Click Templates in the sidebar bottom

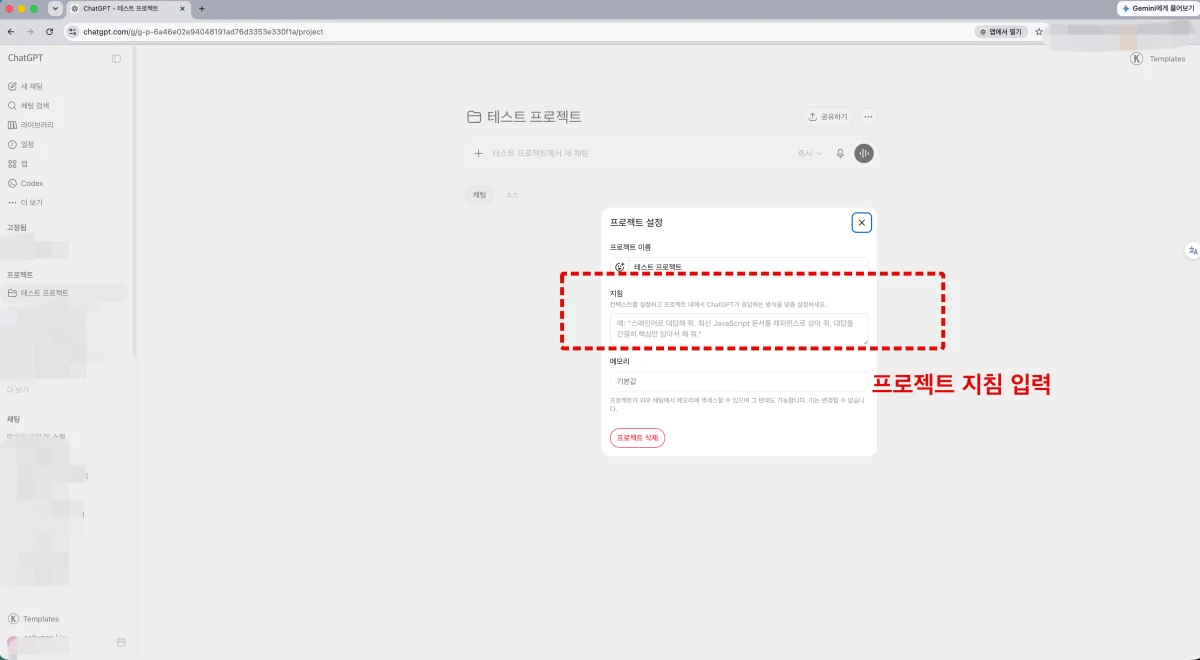(33, 619)
